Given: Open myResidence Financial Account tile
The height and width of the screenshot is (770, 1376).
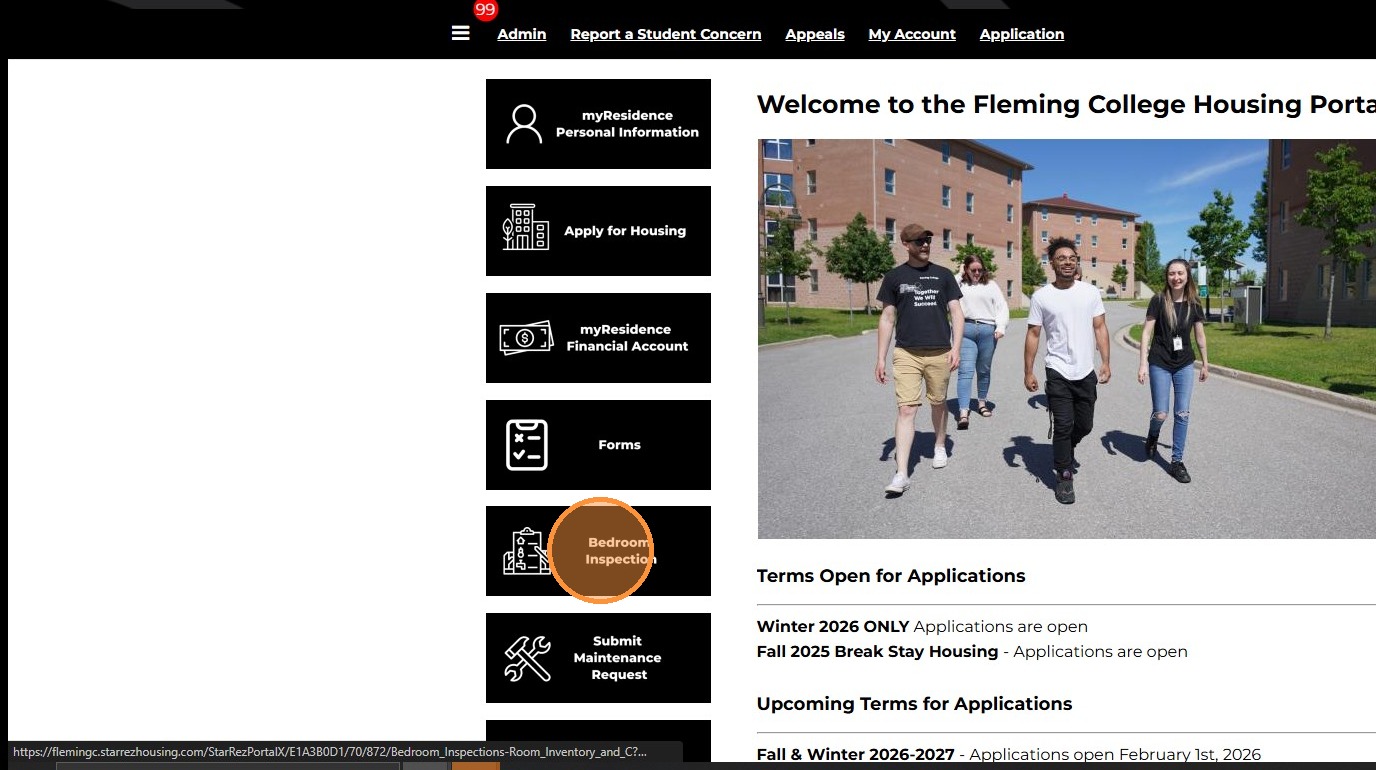Looking at the screenshot, I should point(598,338).
